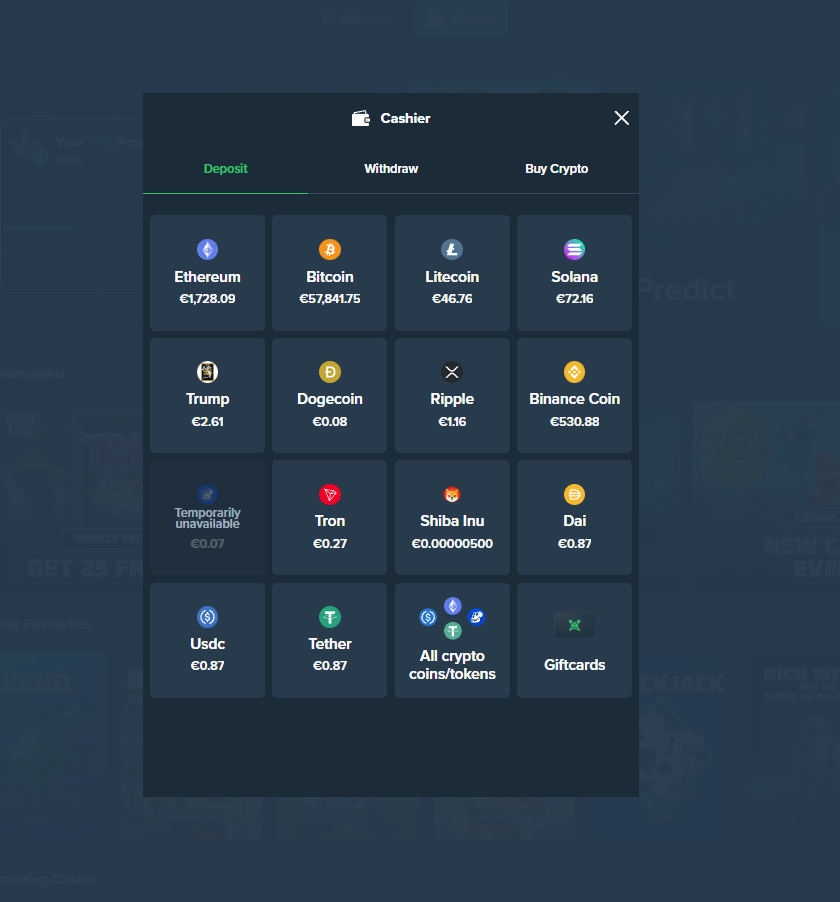The height and width of the screenshot is (902, 840).
Task: Select the Dogecoin icon
Action: (x=329, y=371)
